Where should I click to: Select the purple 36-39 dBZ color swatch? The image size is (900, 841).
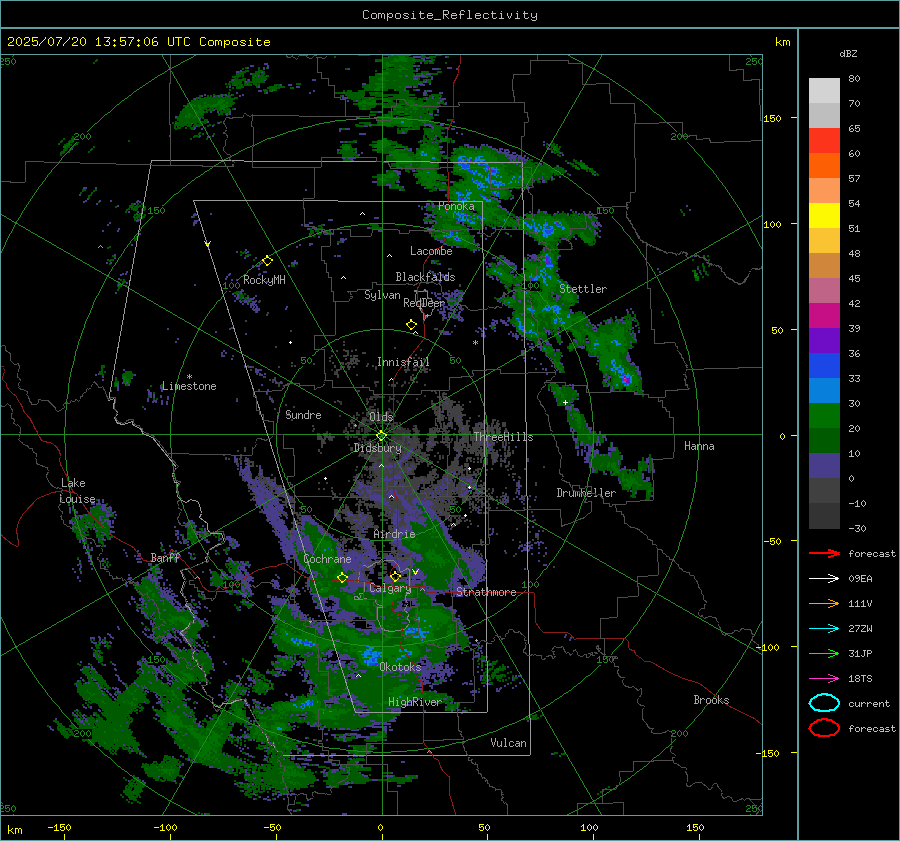pos(824,341)
